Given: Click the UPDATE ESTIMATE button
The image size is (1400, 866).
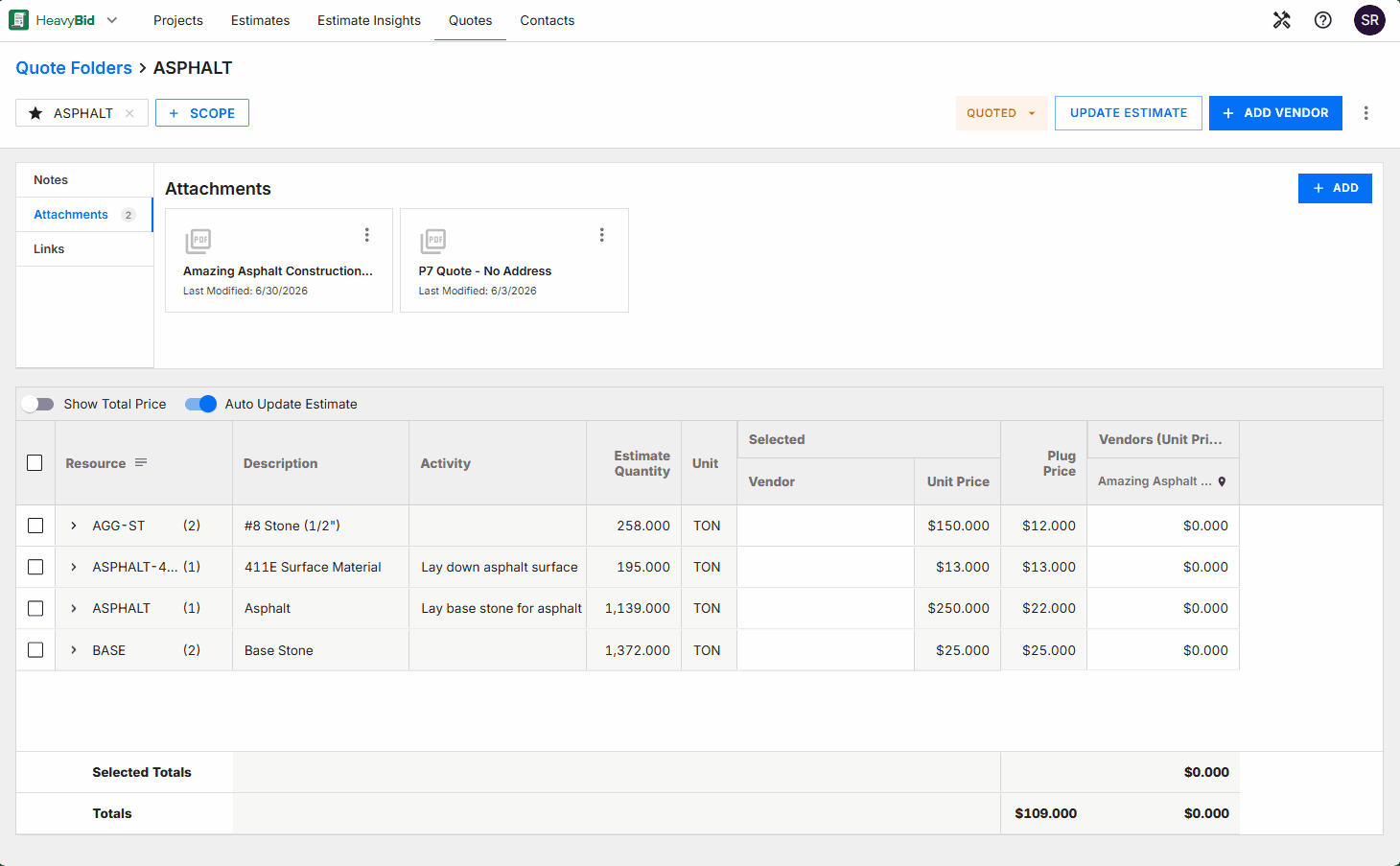Looking at the screenshot, I should [x=1129, y=113].
